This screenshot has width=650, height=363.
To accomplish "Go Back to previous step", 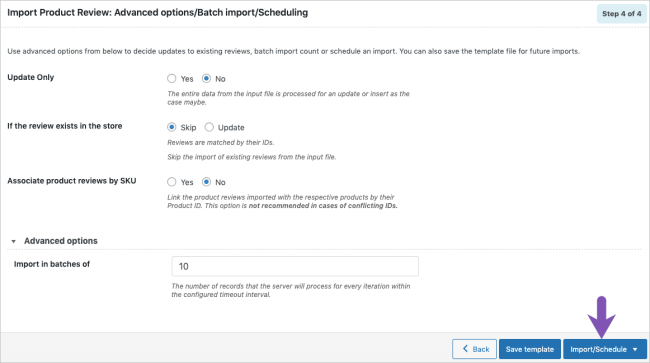I will (x=474, y=349).
